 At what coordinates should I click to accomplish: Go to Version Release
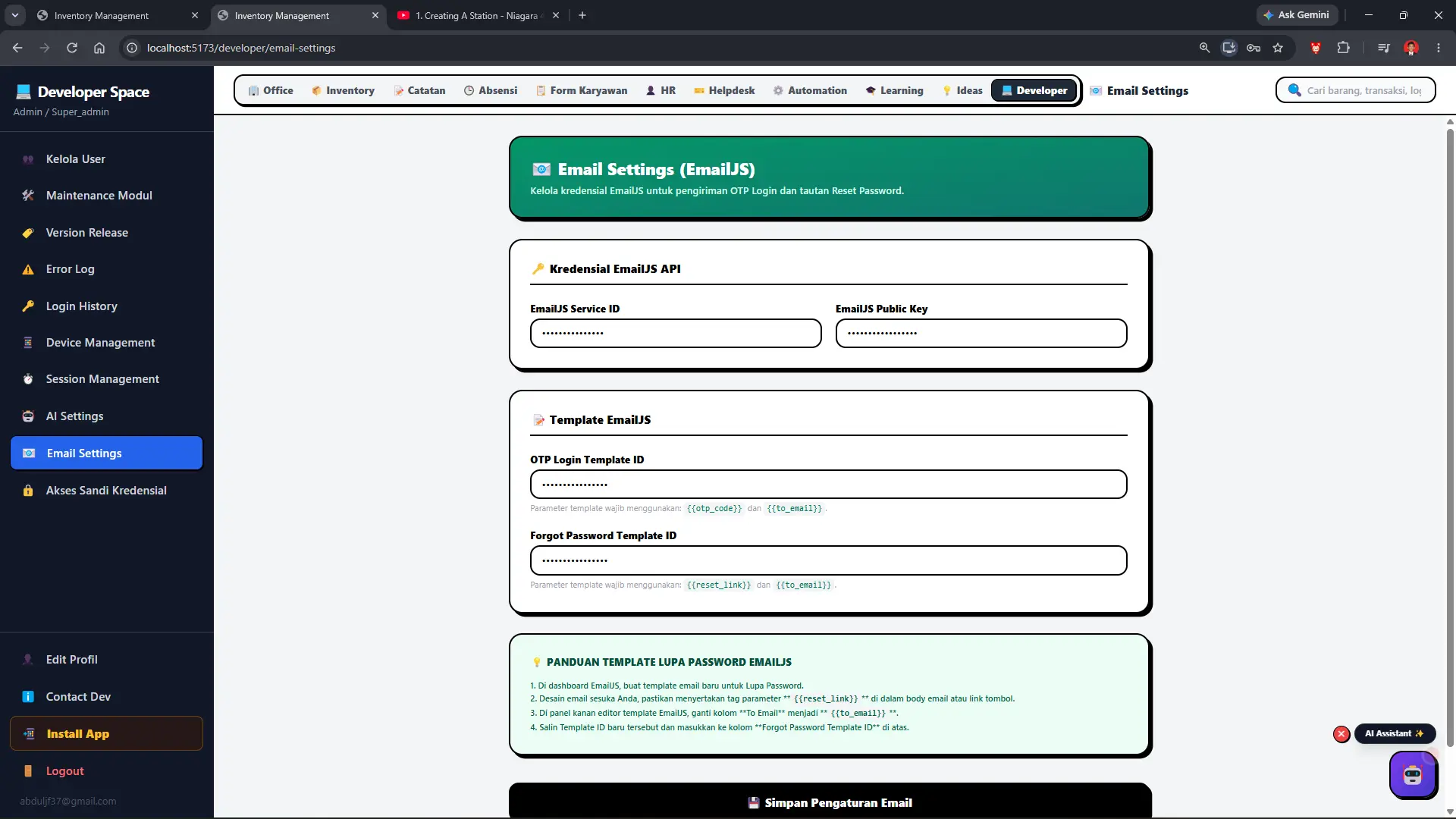coord(106,233)
